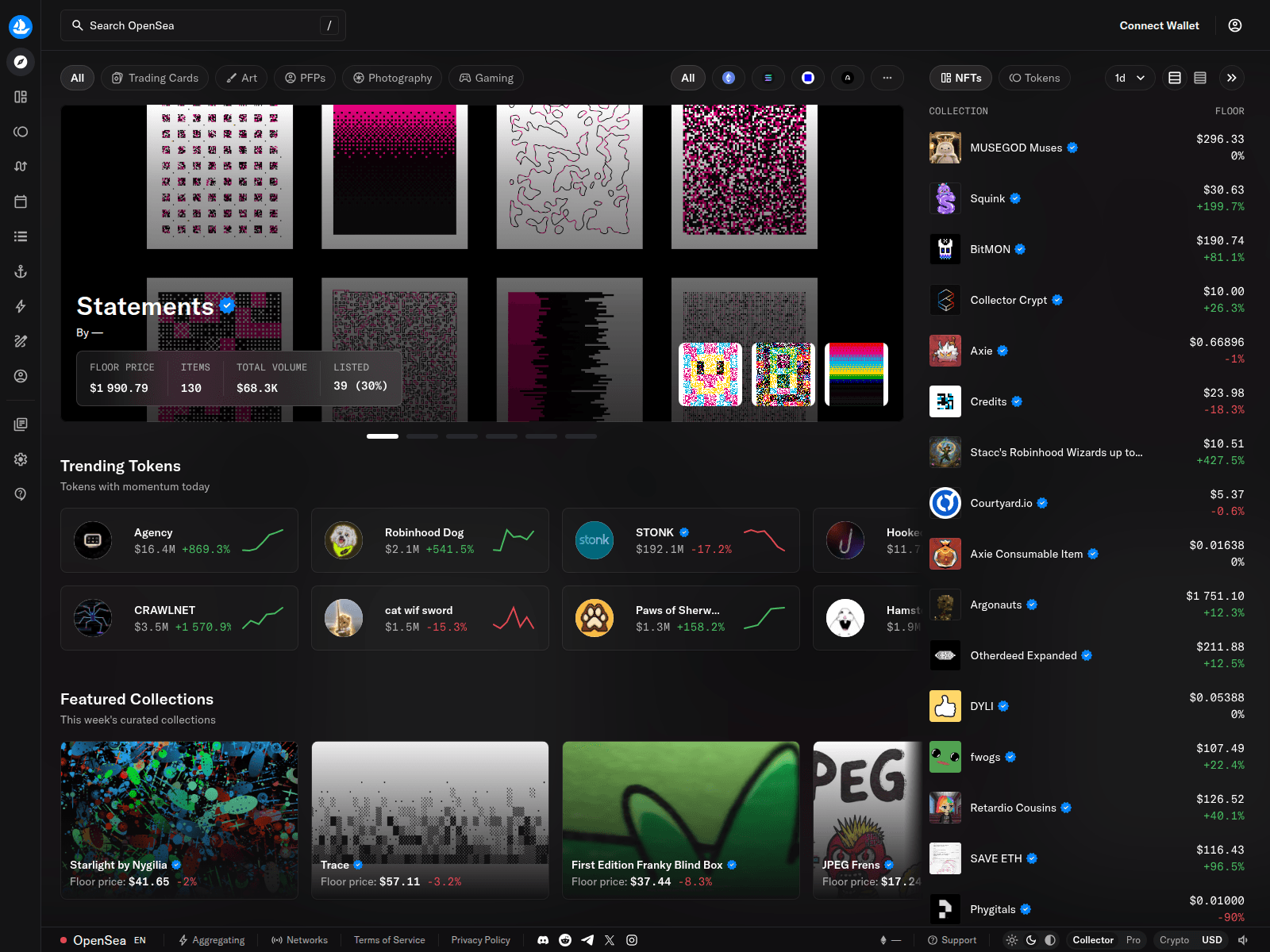The height and width of the screenshot is (952, 1270).
Task: Filter by Ethereum chain icon
Action: (729, 78)
